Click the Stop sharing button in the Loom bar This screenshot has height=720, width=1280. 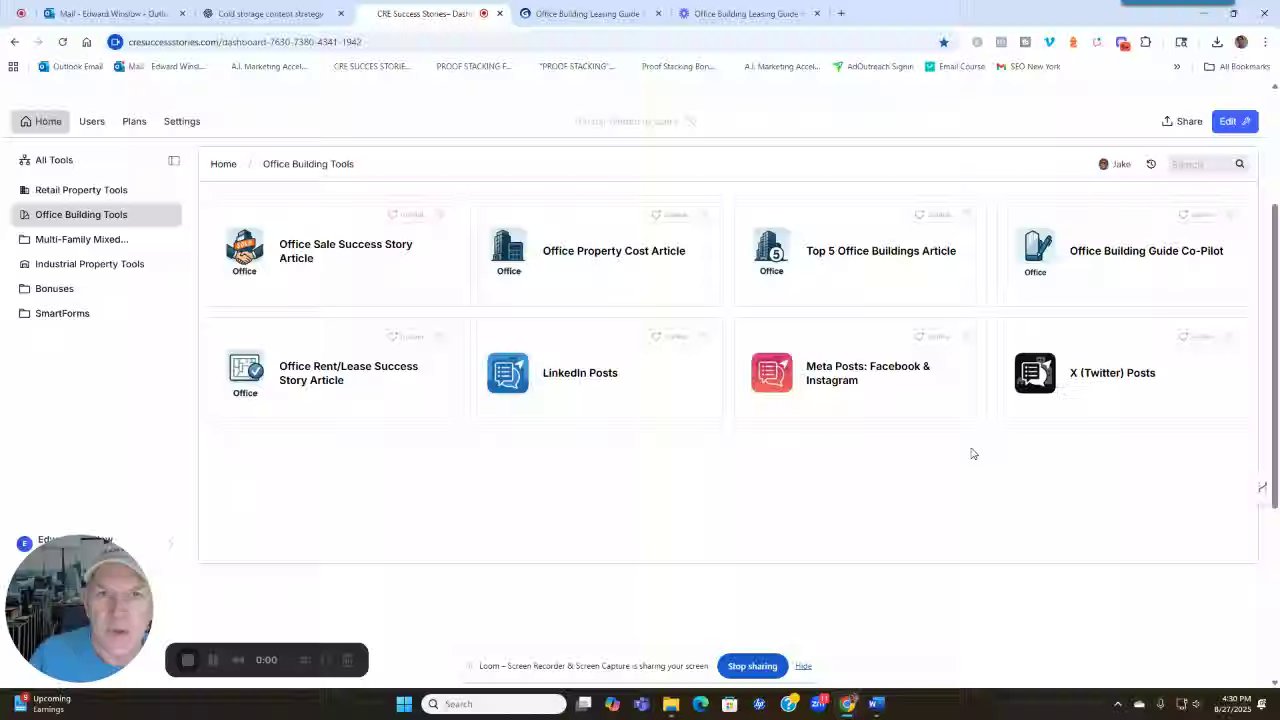tap(752, 666)
